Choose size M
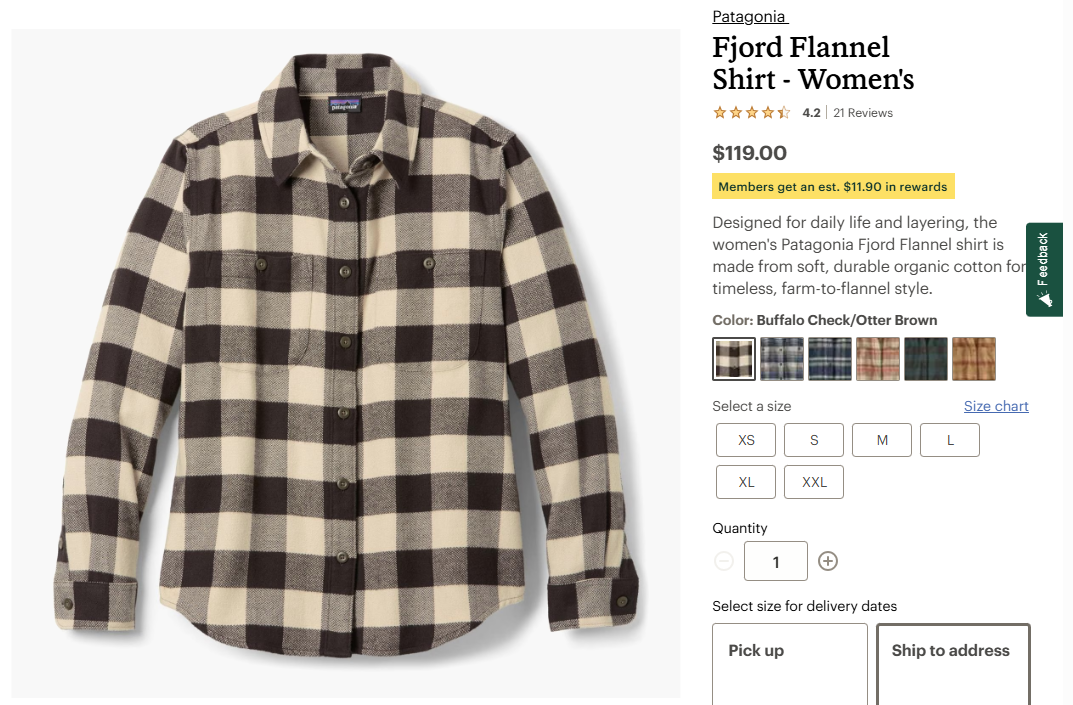The height and width of the screenshot is (705, 1073). (x=882, y=440)
